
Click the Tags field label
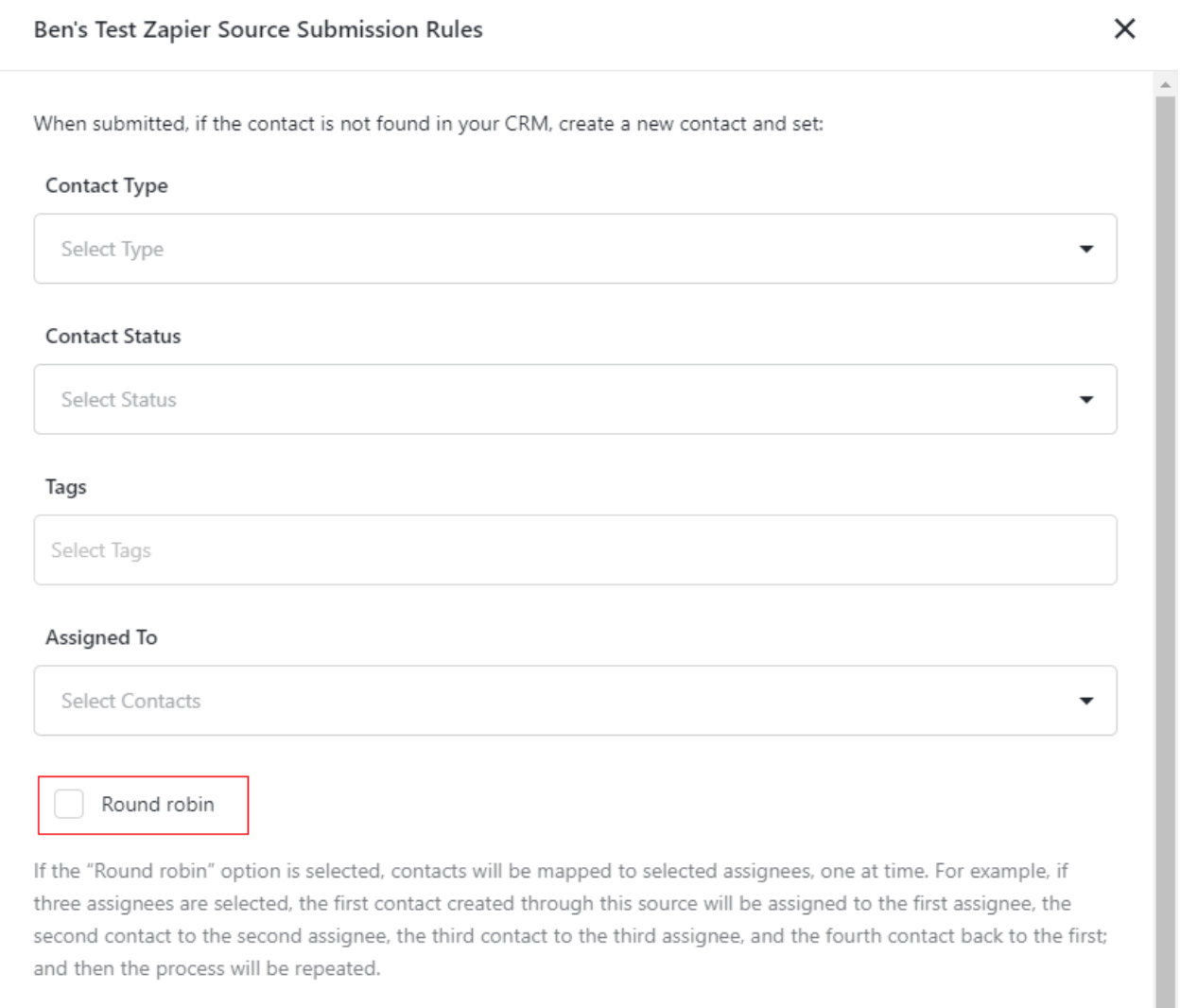click(66, 487)
